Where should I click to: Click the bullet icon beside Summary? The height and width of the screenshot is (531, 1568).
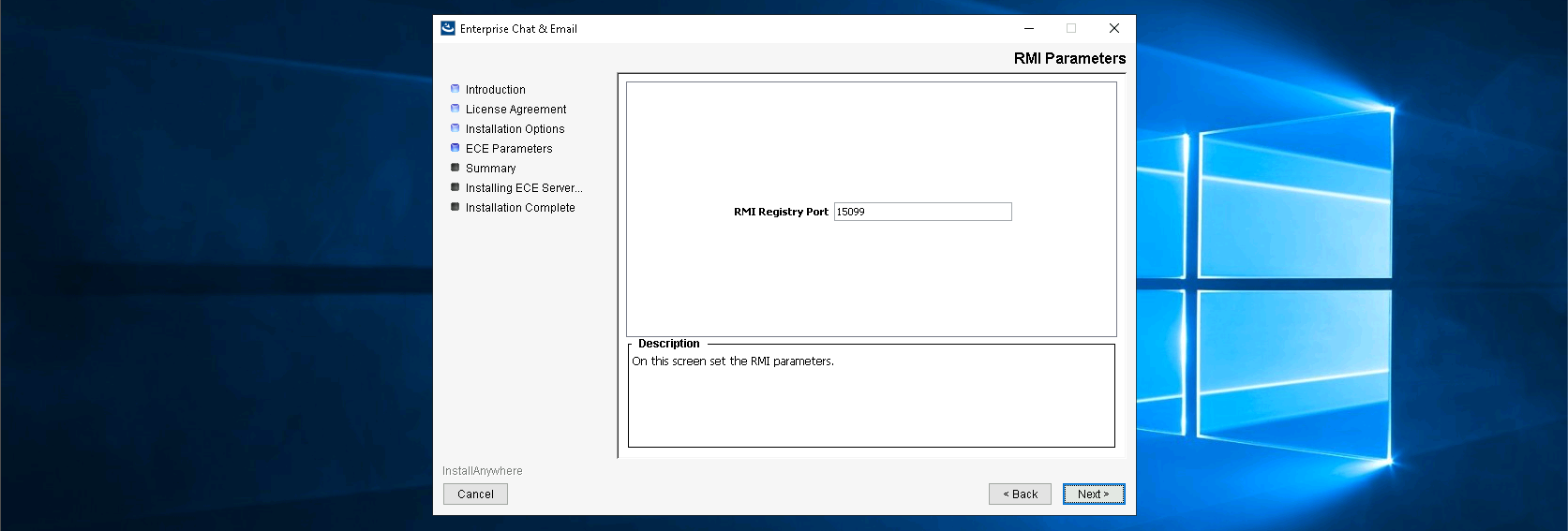455,168
